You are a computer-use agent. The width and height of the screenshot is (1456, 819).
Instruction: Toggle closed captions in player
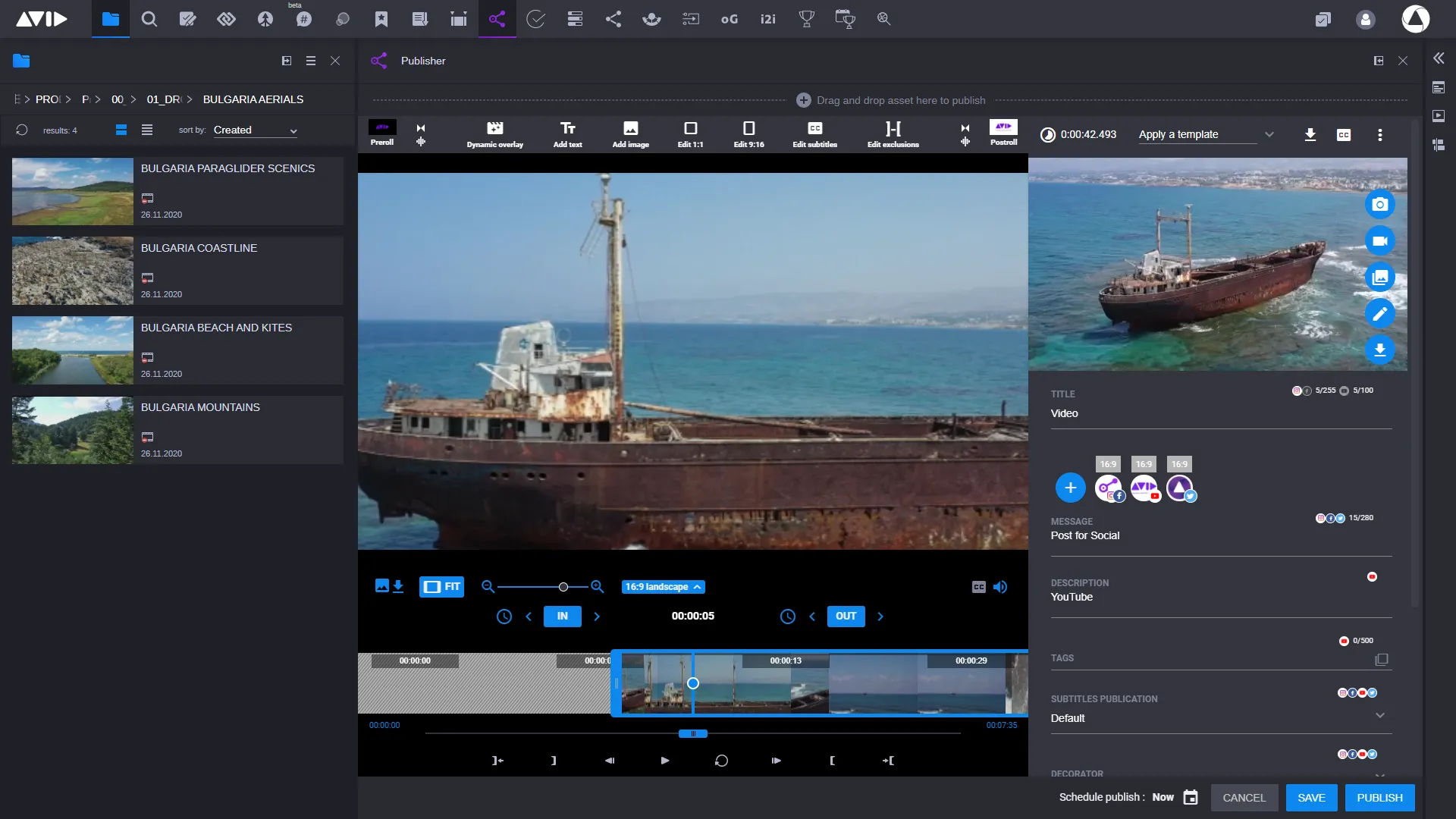click(978, 587)
